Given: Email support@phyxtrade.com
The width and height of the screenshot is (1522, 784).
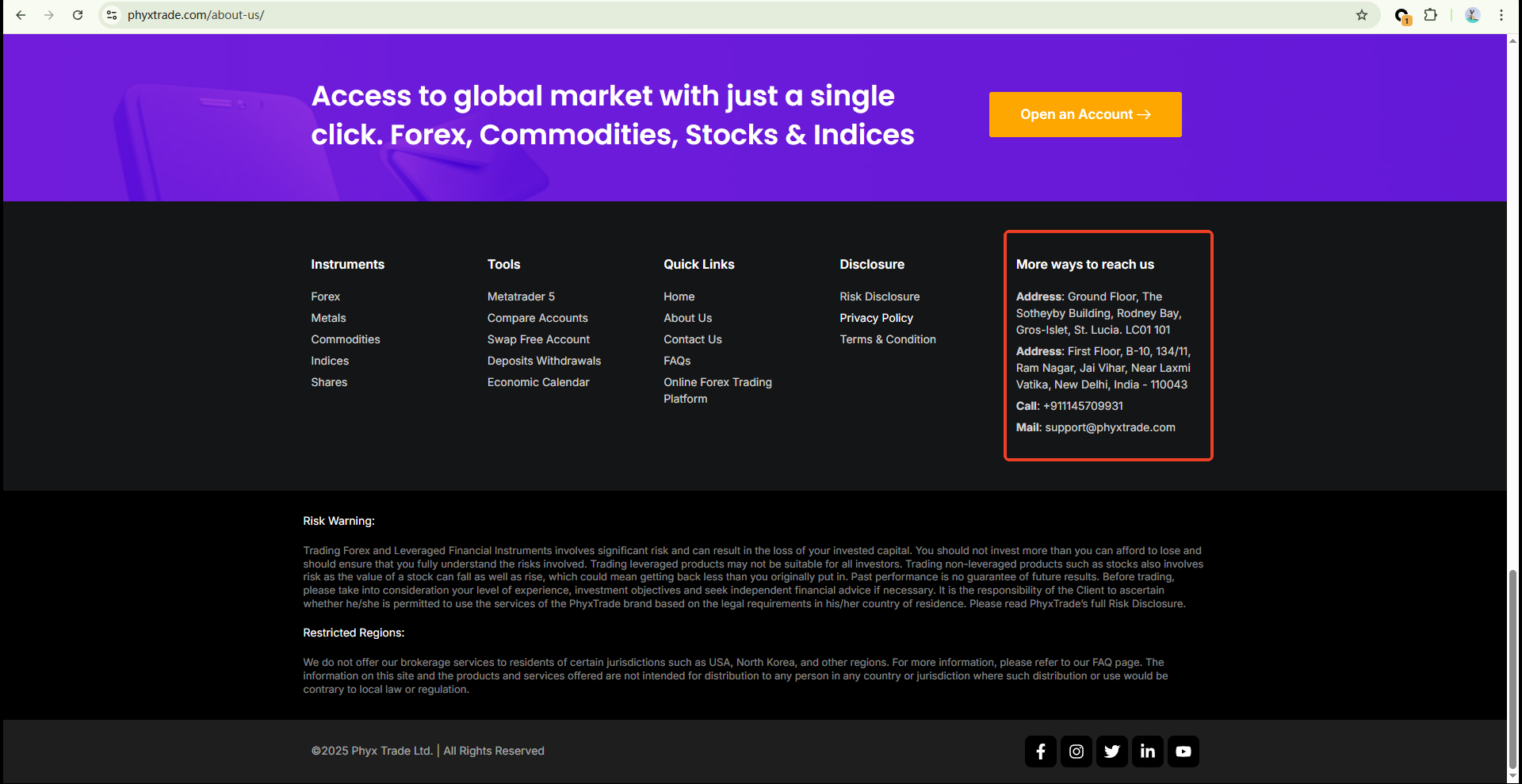Looking at the screenshot, I should 1110,427.
